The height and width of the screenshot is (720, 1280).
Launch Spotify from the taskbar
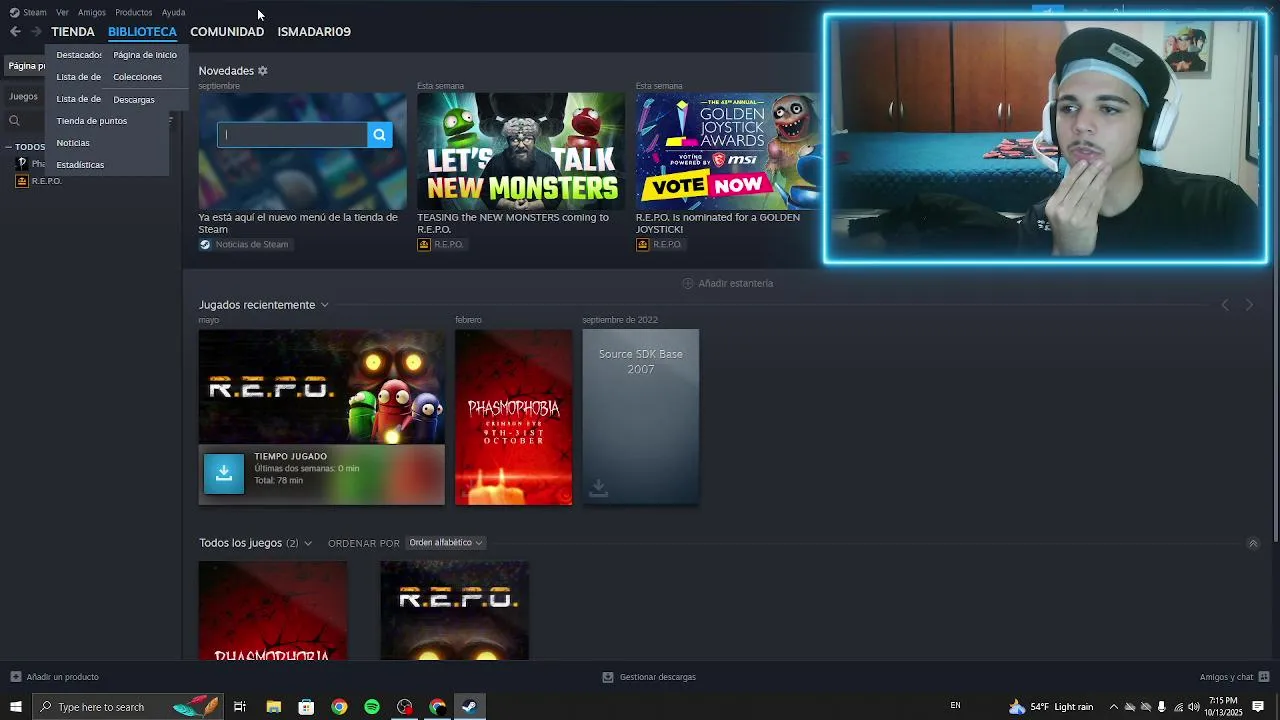pos(372,707)
